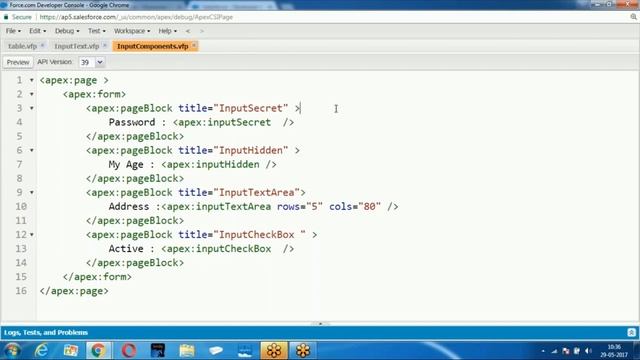The width and height of the screenshot is (640, 360).
Task: Close the InputText.vfp tab
Action: (105, 45)
